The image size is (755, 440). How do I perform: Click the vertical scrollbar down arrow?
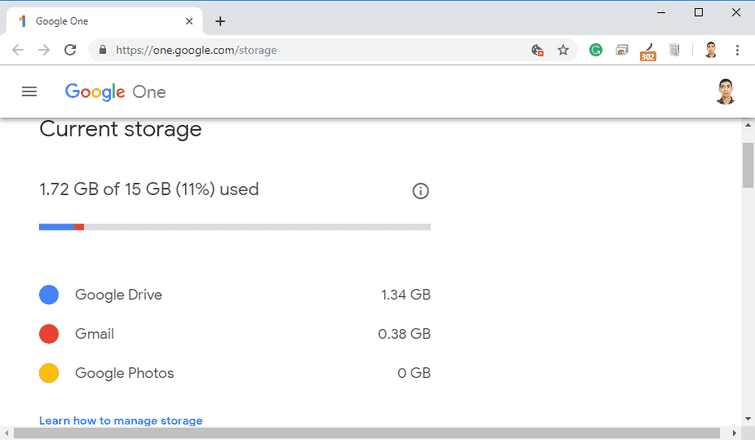click(747, 419)
